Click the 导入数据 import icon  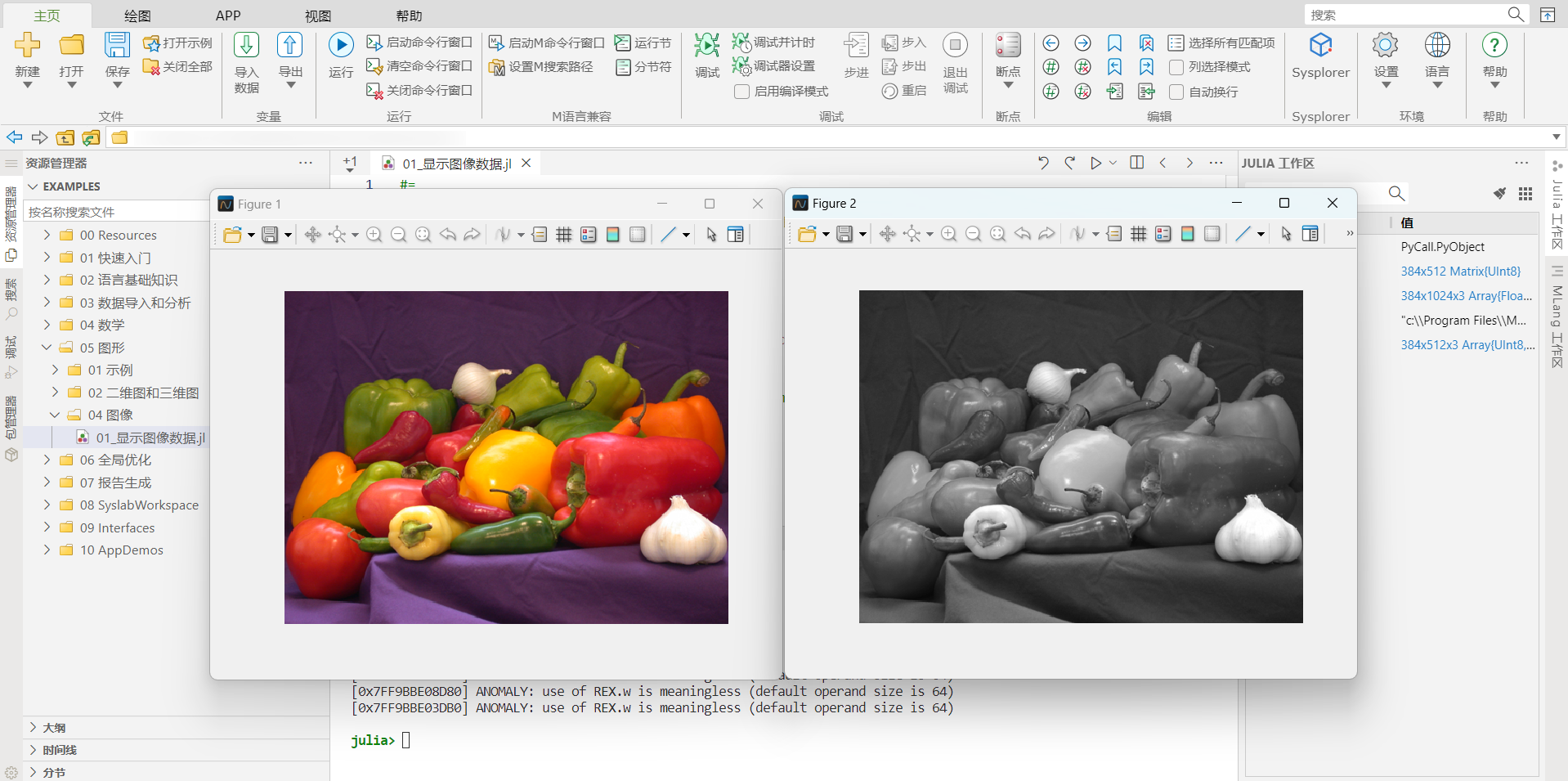coord(246,46)
